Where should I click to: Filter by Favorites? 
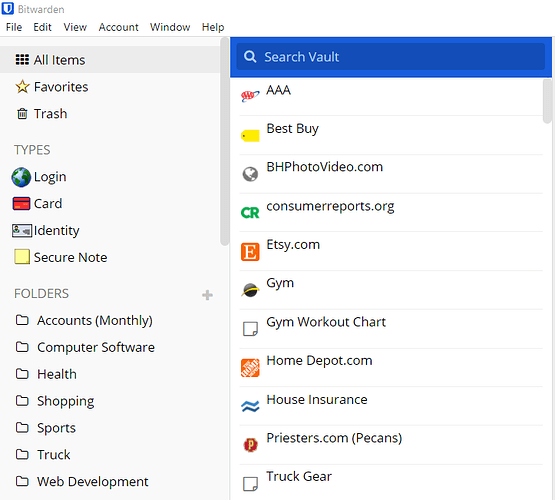[61, 87]
